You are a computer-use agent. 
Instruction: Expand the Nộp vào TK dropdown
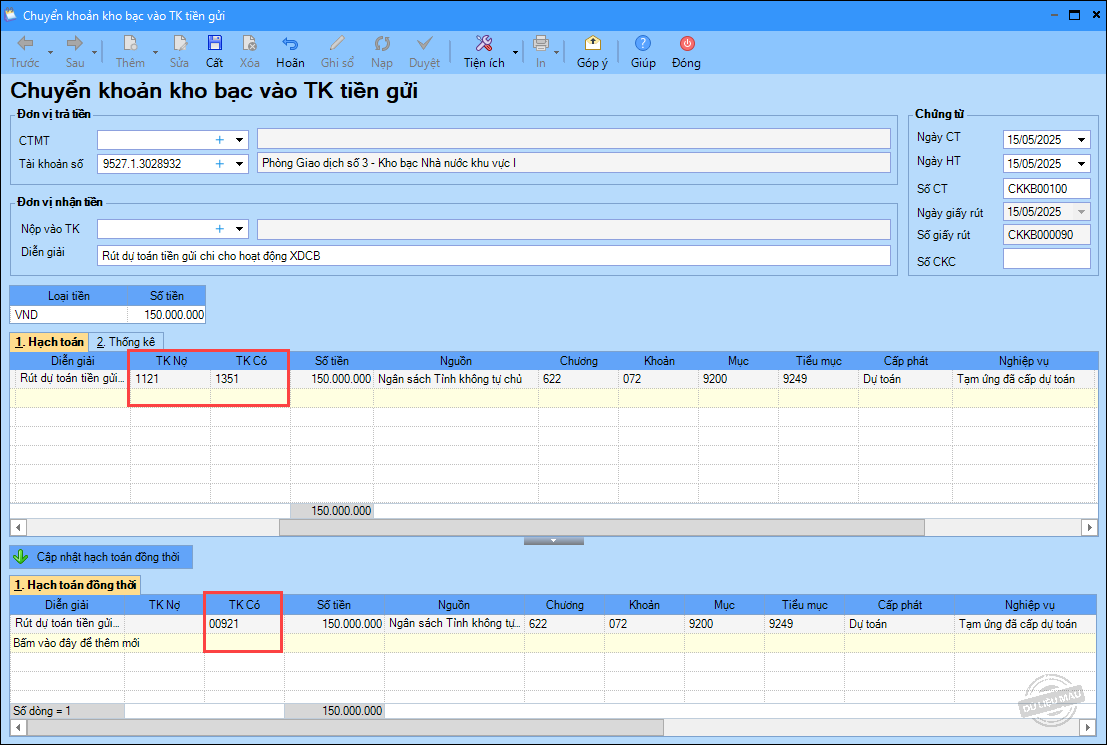pos(240,229)
